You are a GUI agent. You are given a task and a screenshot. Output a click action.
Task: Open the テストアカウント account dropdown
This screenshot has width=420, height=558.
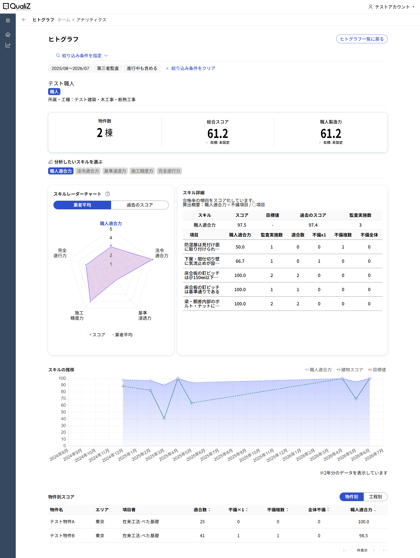pyautogui.click(x=392, y=7)
